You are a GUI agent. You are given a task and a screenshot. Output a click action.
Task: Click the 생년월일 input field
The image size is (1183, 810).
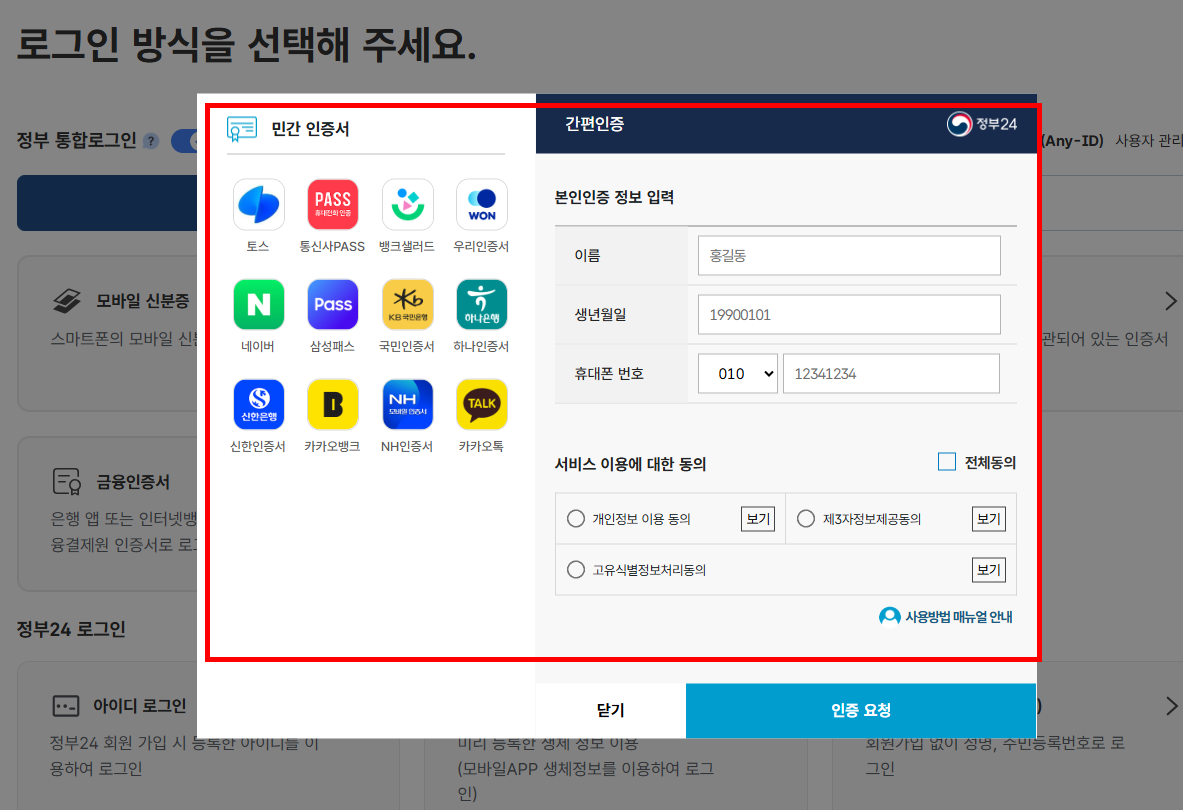[x=849, y=314]
